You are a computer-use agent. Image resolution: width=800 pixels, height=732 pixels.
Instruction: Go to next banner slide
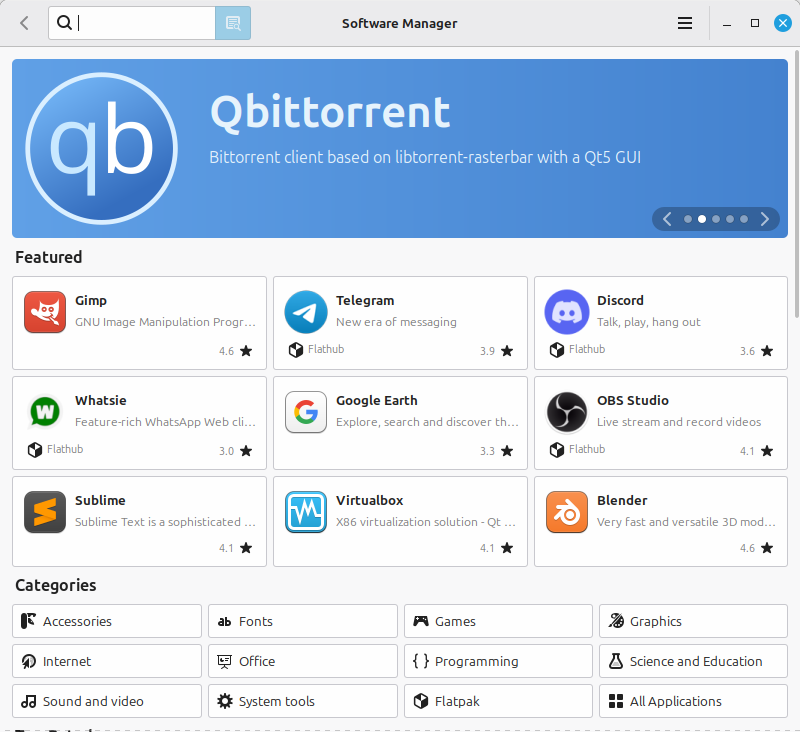764,219
